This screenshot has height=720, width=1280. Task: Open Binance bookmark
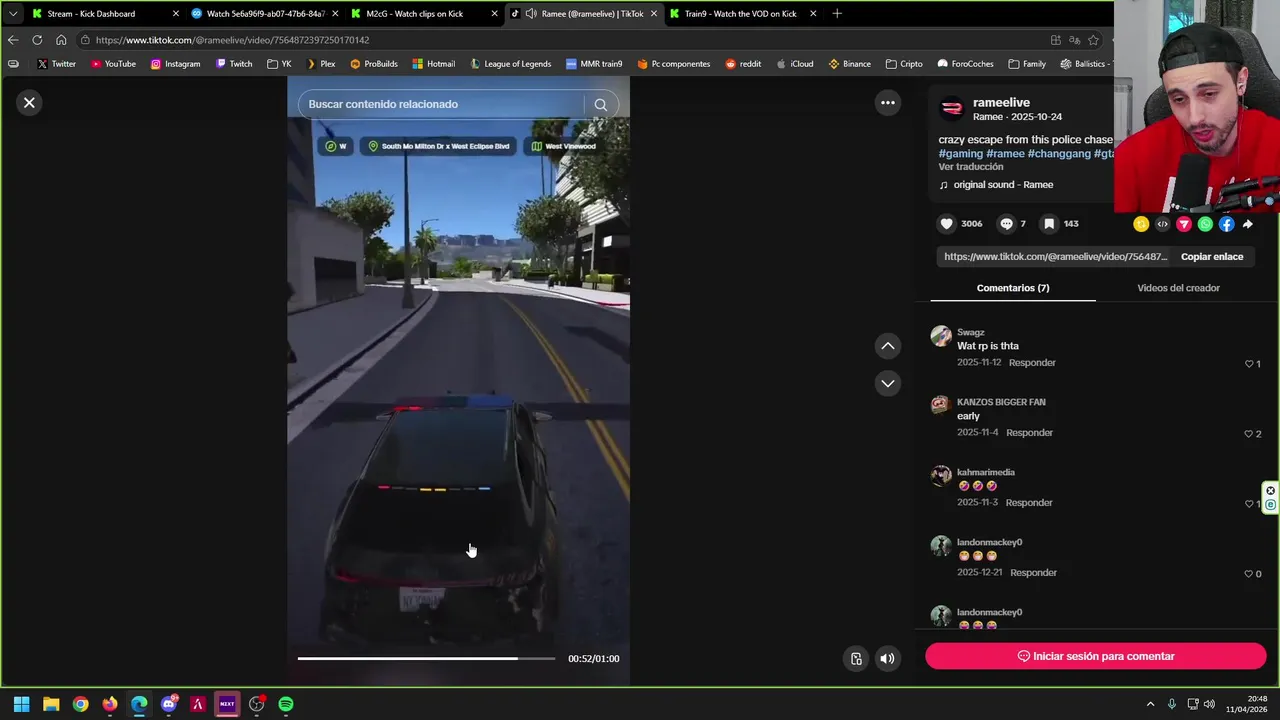click(x=849, y=64)
